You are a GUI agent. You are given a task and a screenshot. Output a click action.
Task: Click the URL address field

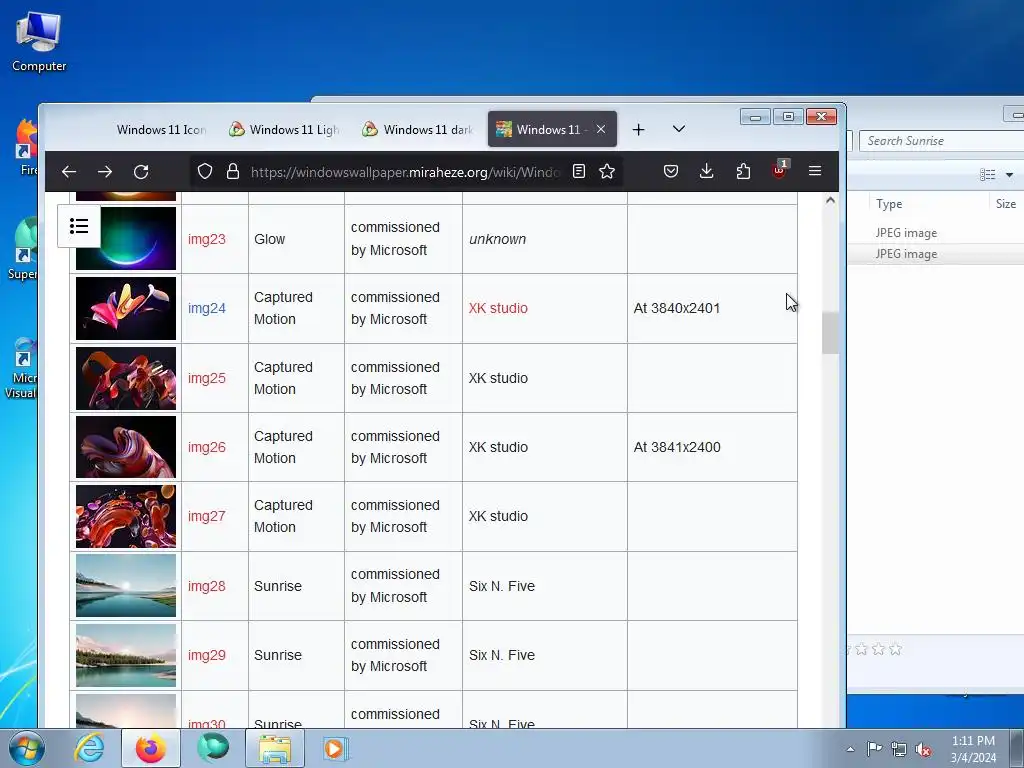(x=405, y=172)
